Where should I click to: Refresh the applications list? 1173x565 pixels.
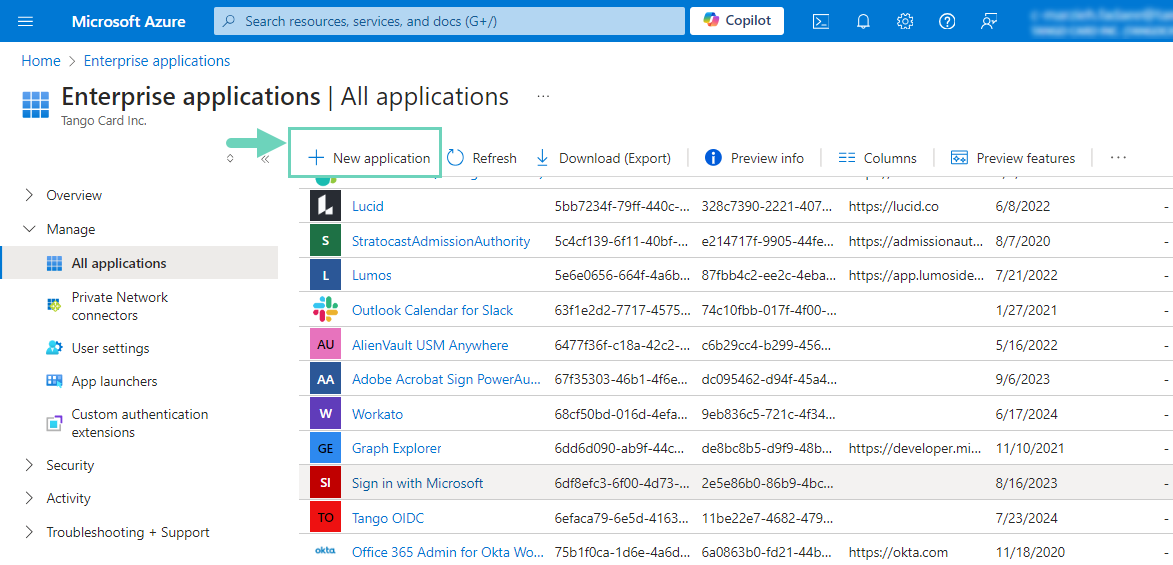pyautogui.click(x=482, y=158)
